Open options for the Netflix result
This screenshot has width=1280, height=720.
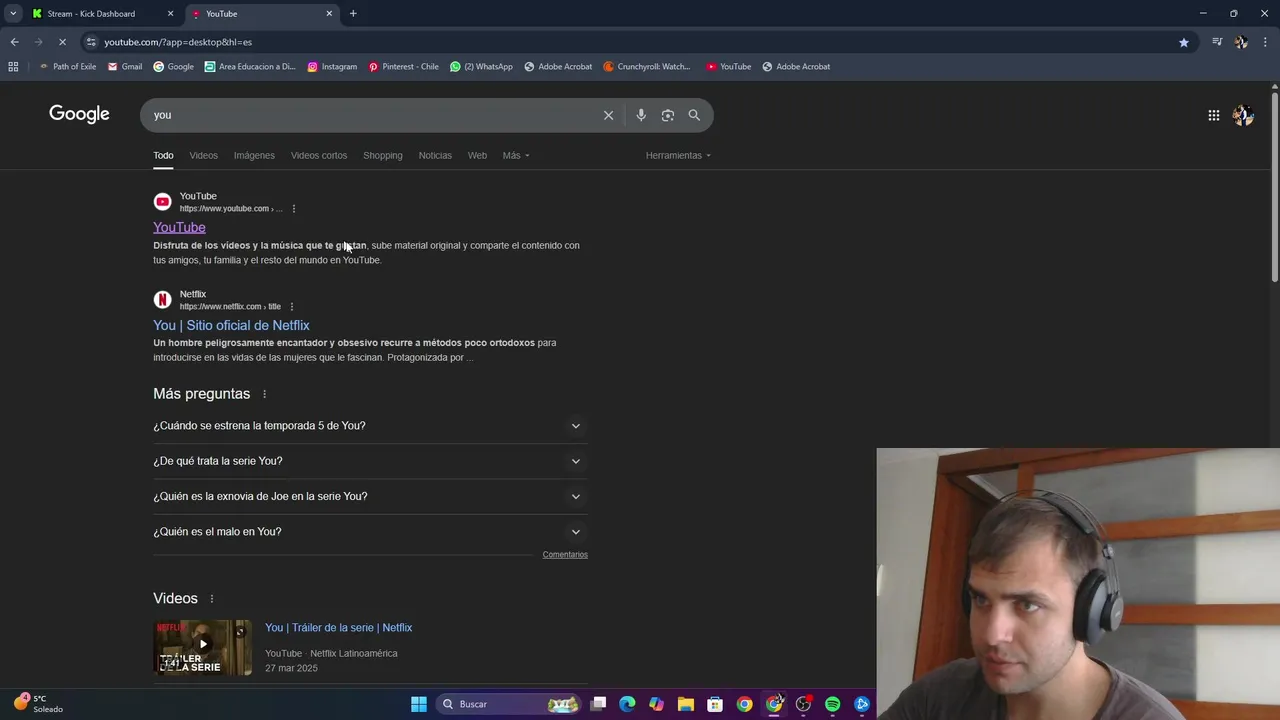[x=292, y=307]
